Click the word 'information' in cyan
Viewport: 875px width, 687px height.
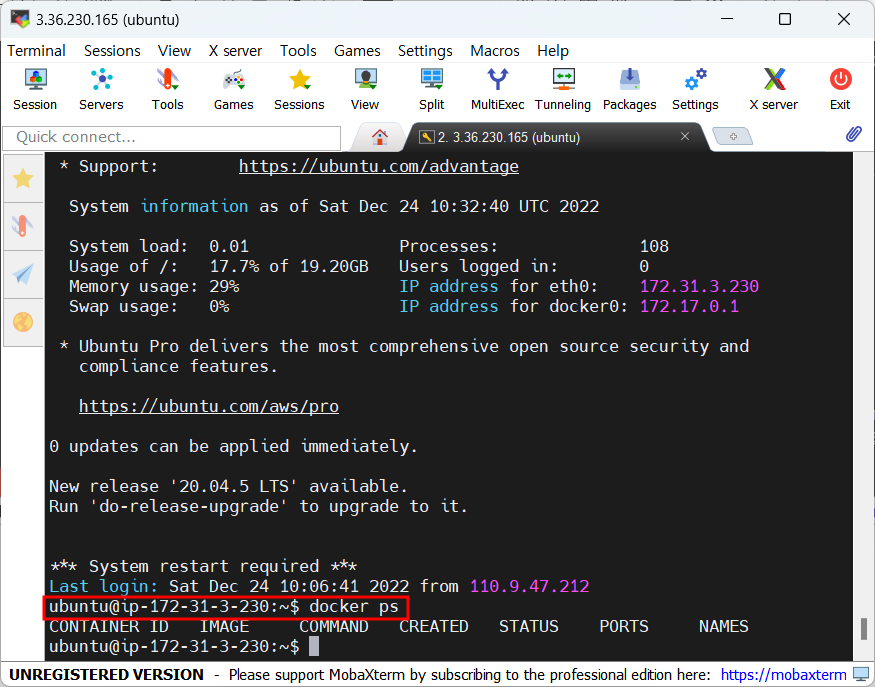coord(194,206)
